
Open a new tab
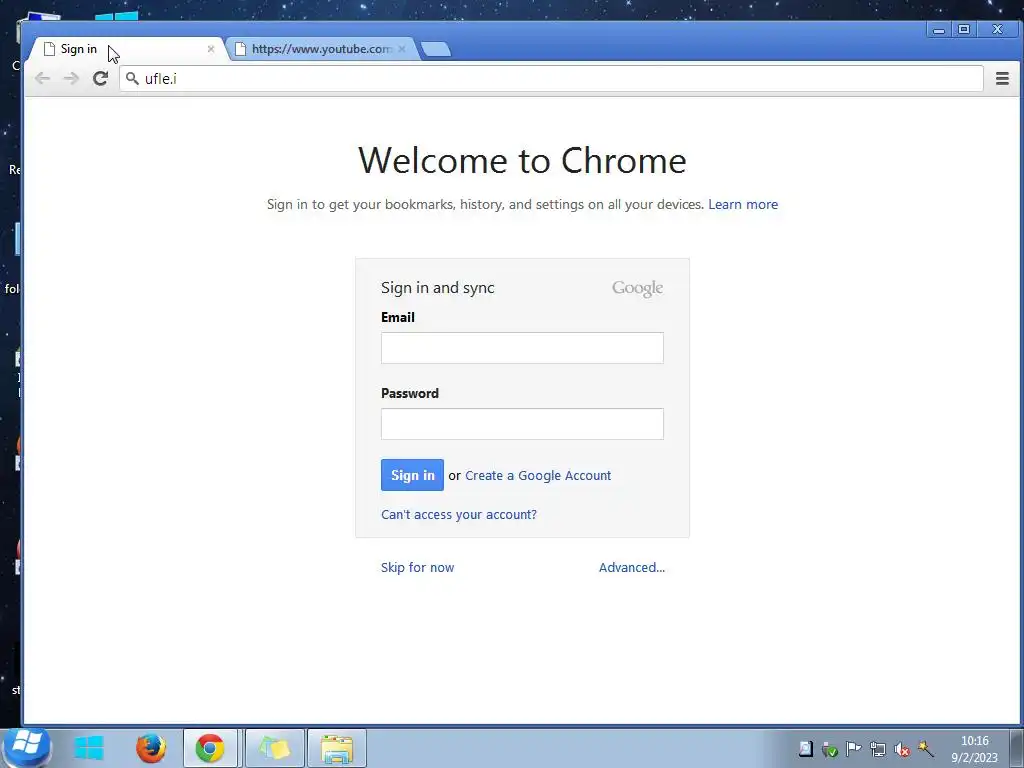coord(436,49)
